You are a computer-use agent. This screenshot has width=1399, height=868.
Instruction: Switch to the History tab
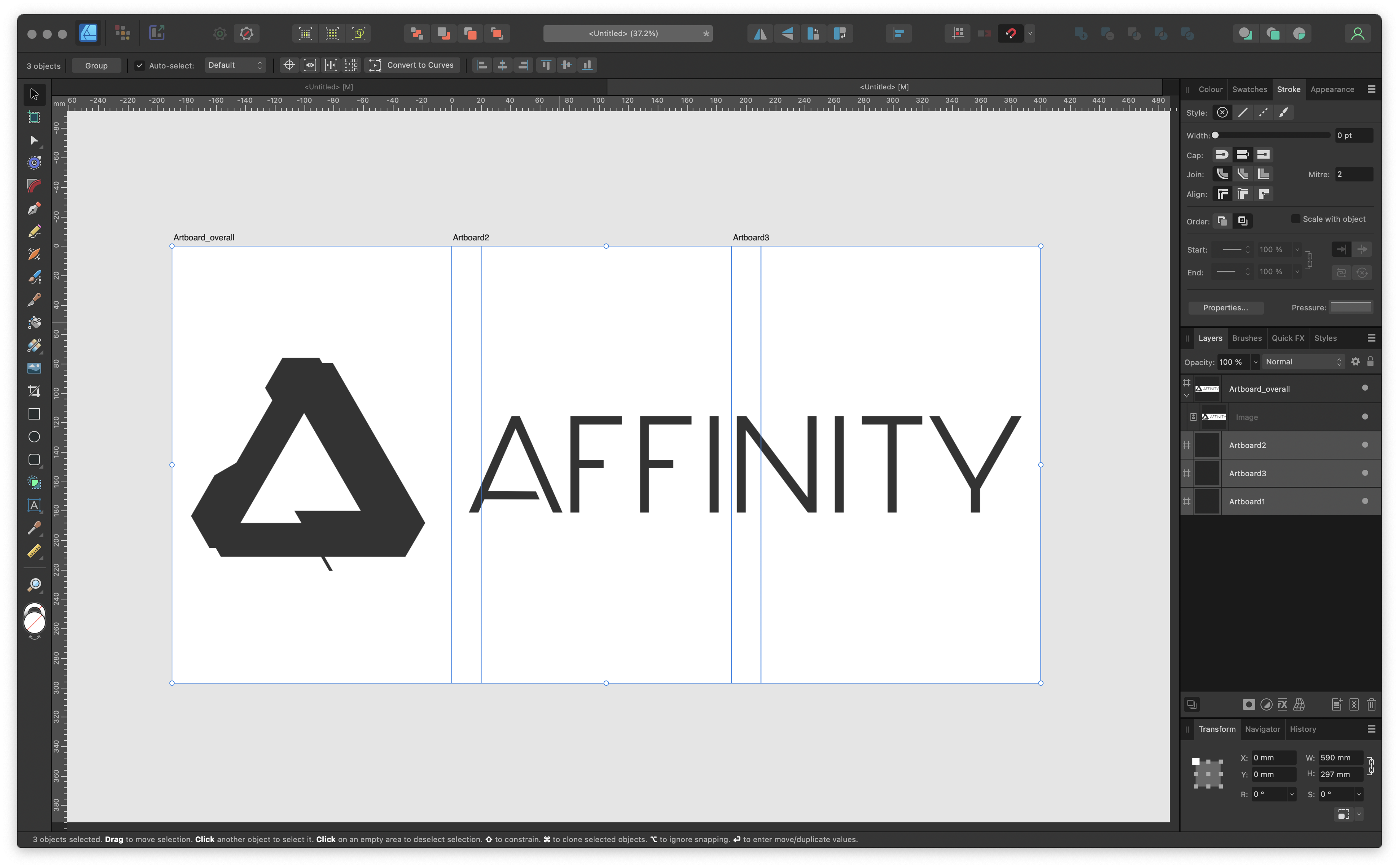coord(1302,729)
